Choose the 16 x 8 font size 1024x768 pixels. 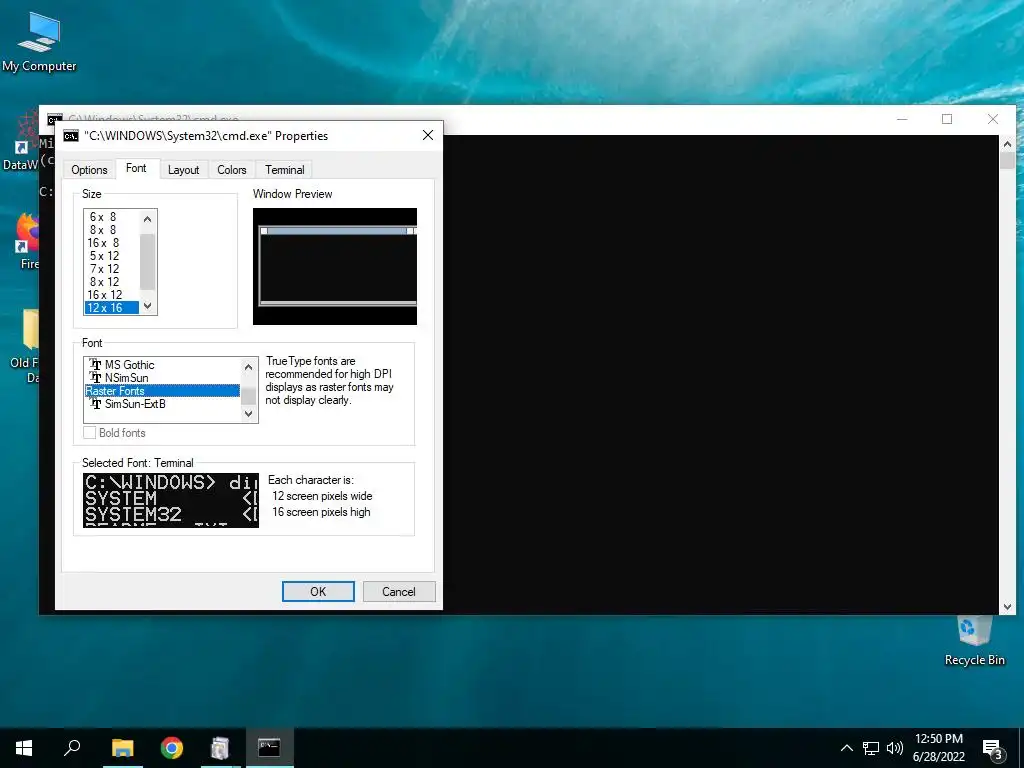pyautogui.click(x=112, y=243)
